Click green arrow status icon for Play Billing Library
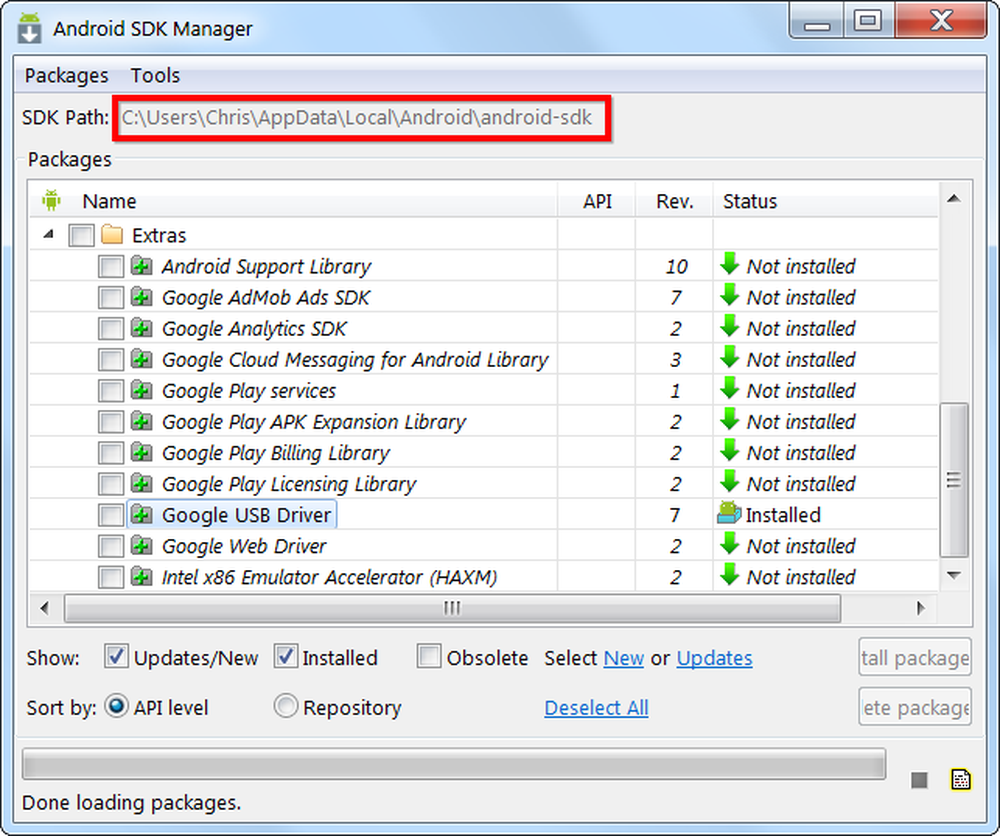Viewport: 1000px width, 836px height. (730, 451)
